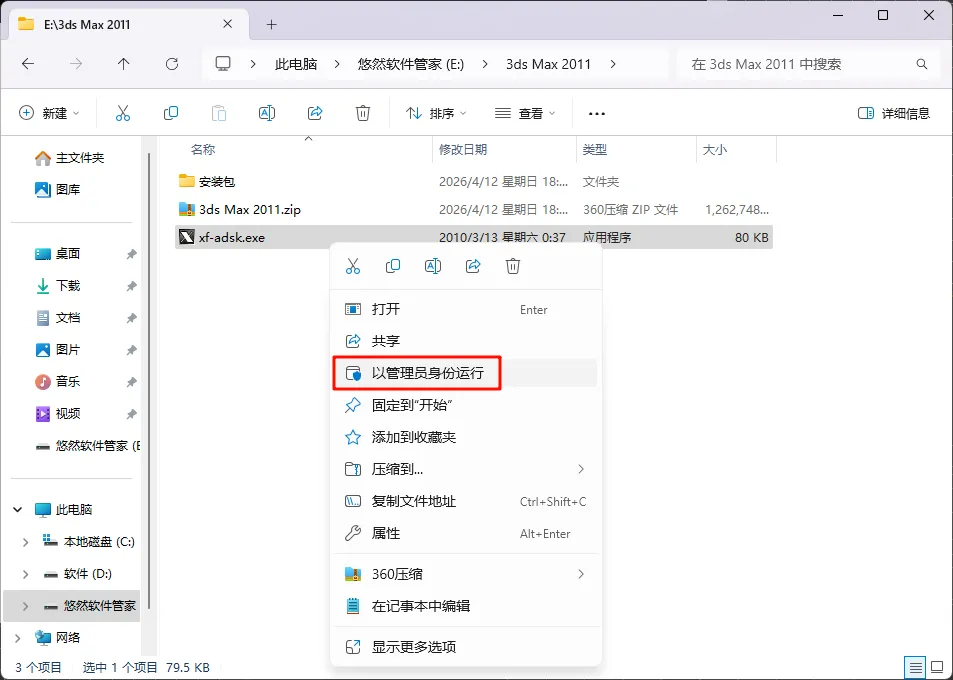Switch to details view icon in status bar
Image resolution: width=953 pixels, height=680 pixels.
pyautogui.click(x=915, y=668)
